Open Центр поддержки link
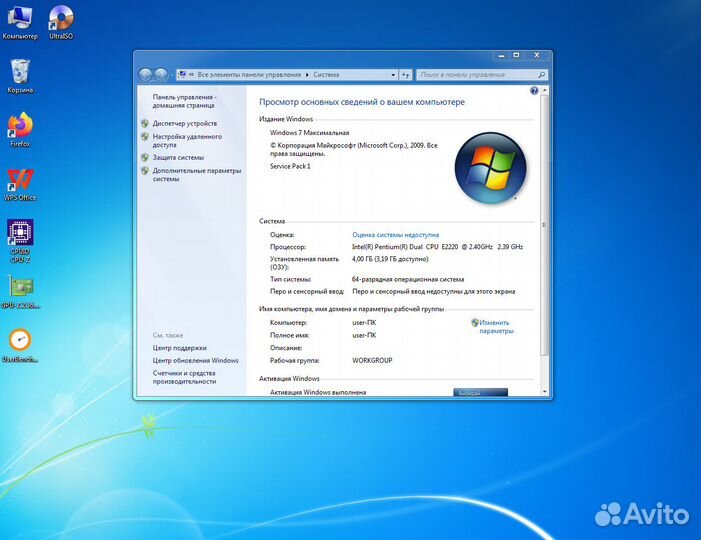 coord(179,348)
